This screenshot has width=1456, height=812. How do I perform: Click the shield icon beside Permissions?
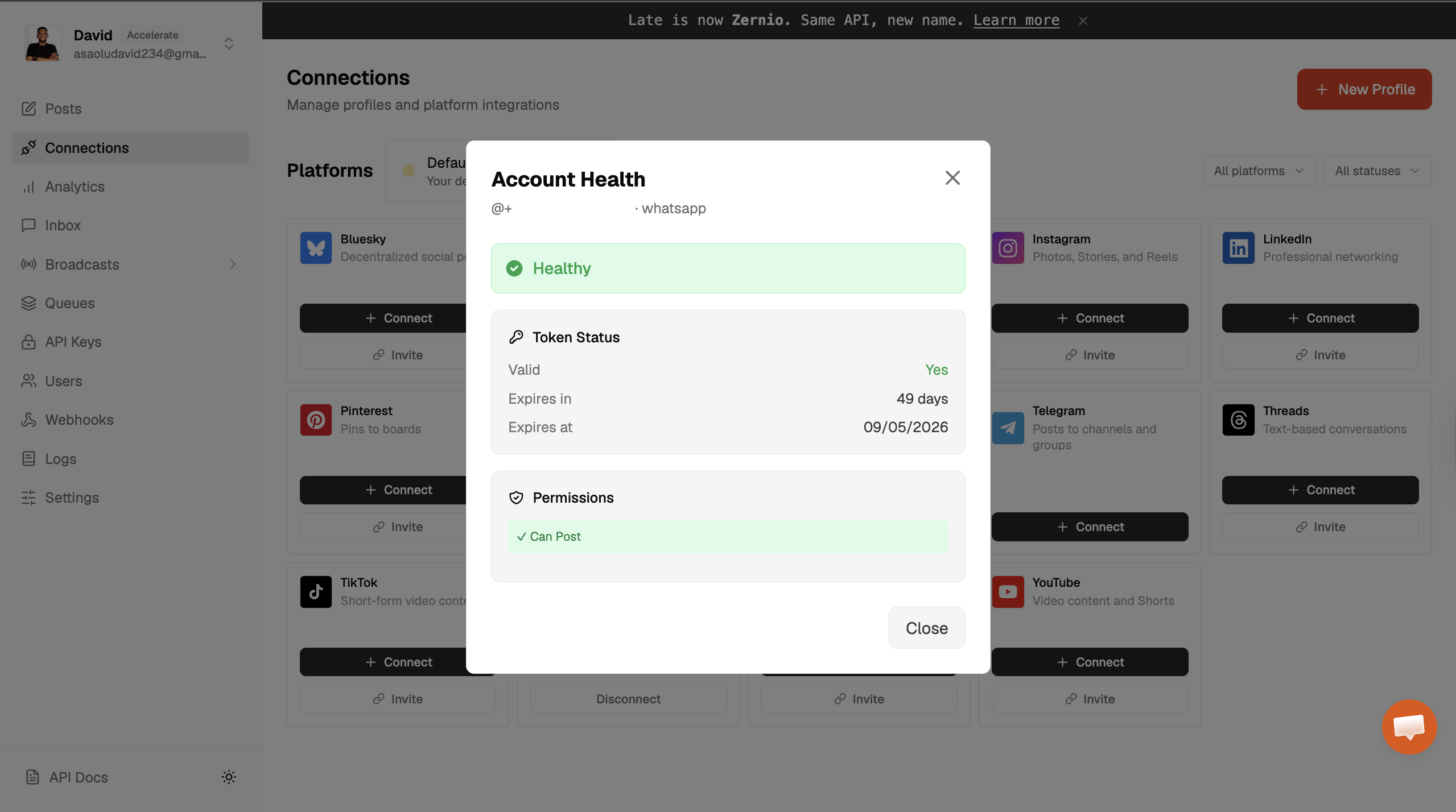point(516,498)
